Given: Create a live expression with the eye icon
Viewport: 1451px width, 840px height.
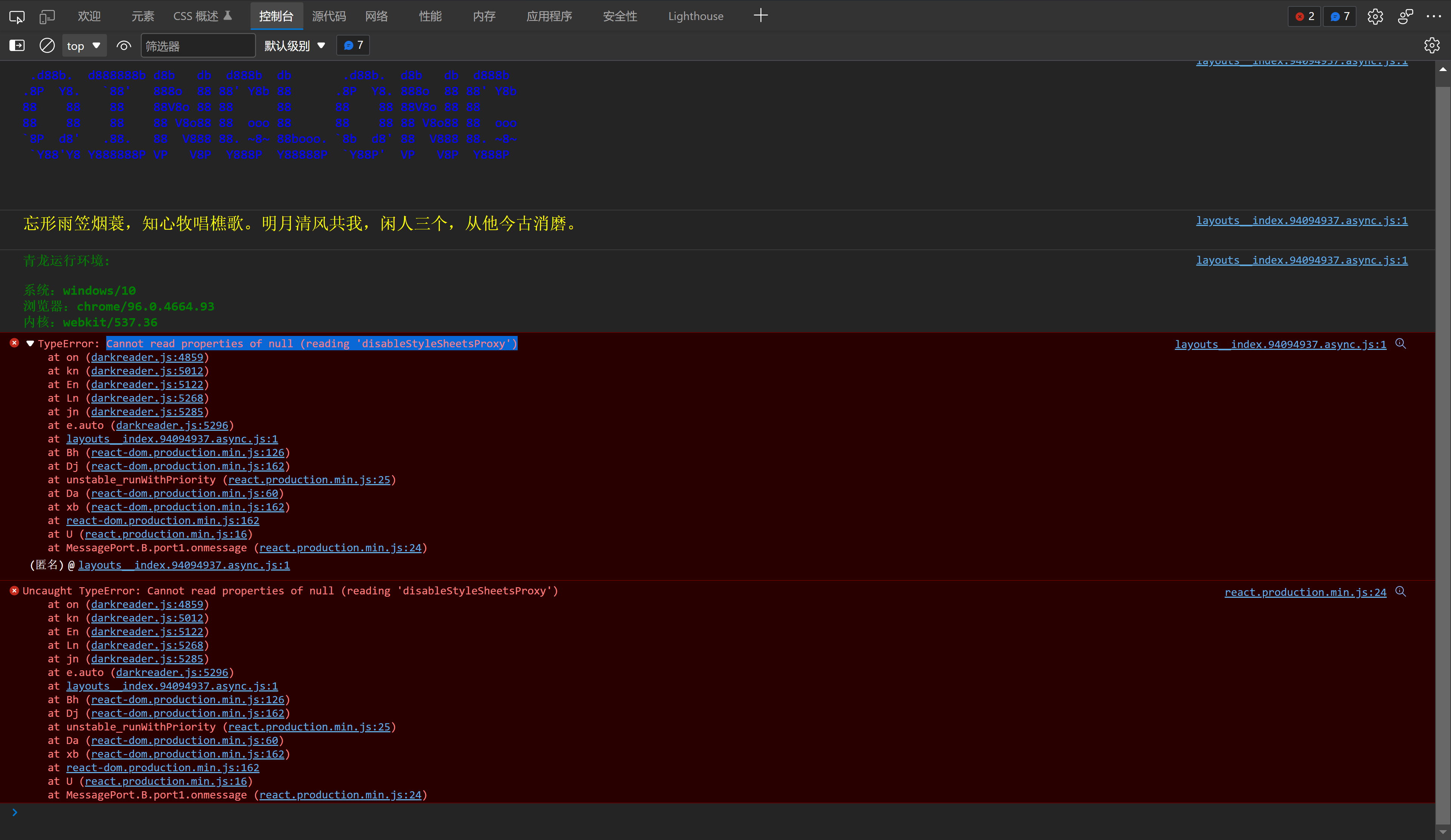Looking at the screenshot, I should pos(123,45).
